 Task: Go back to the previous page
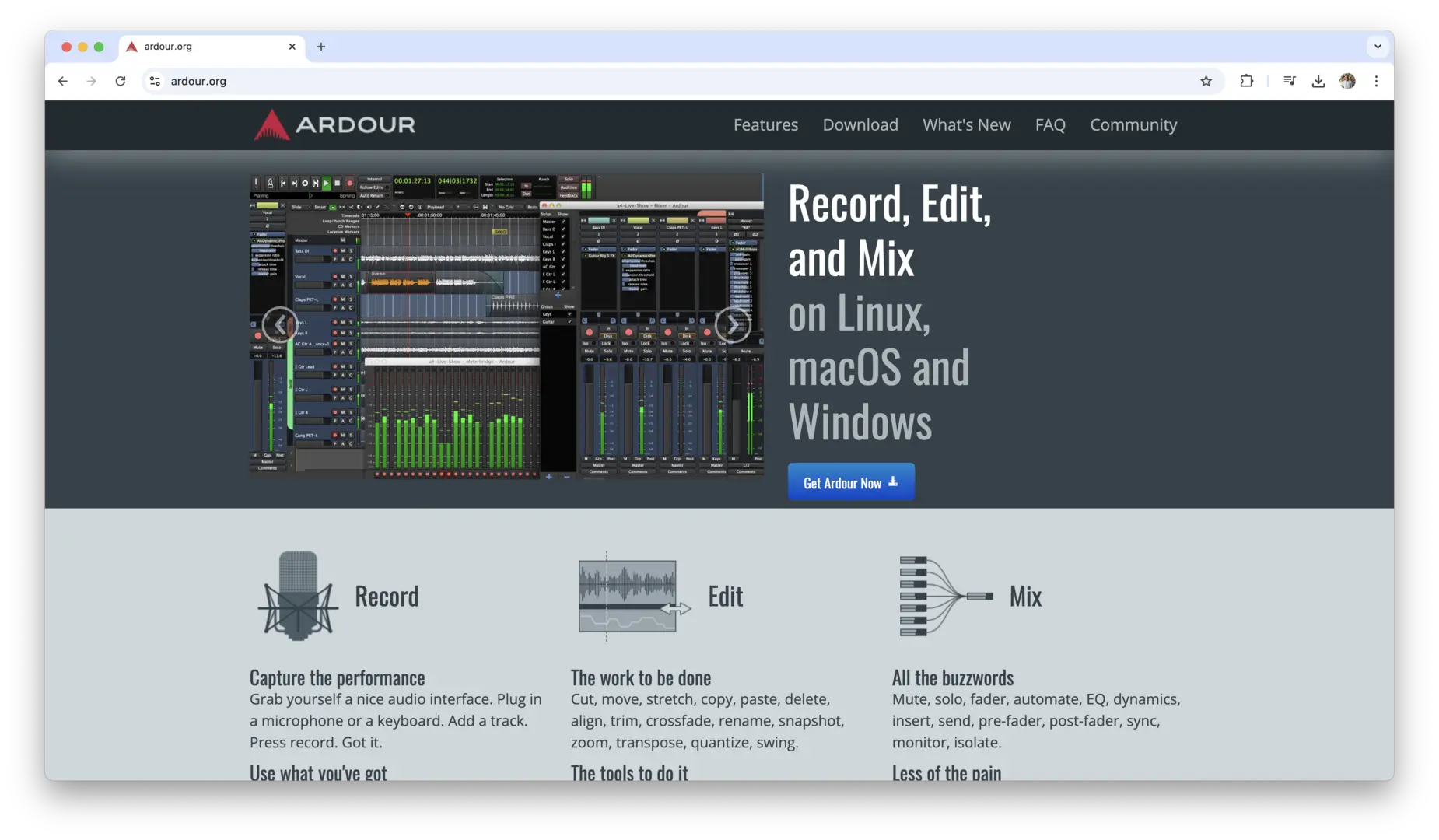[63, 81]
